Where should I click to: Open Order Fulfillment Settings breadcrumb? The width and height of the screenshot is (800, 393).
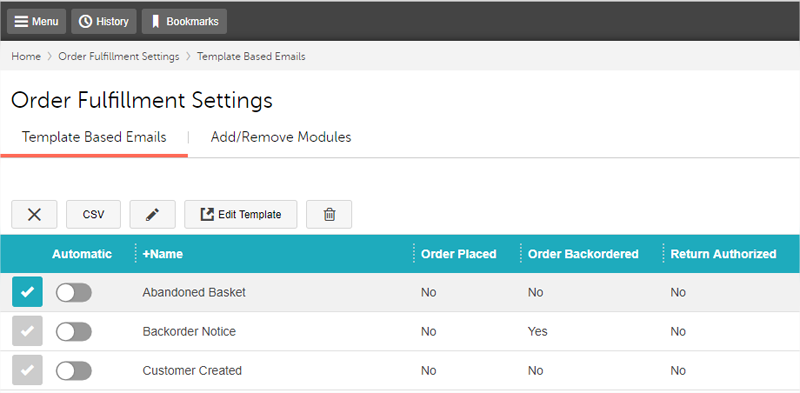pyautogui.click(x=119, y=57)
